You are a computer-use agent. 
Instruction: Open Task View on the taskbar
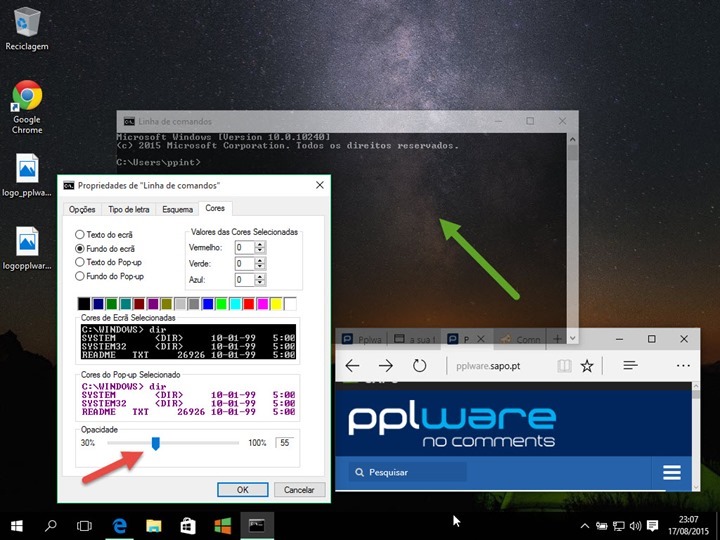pos(84,526)
